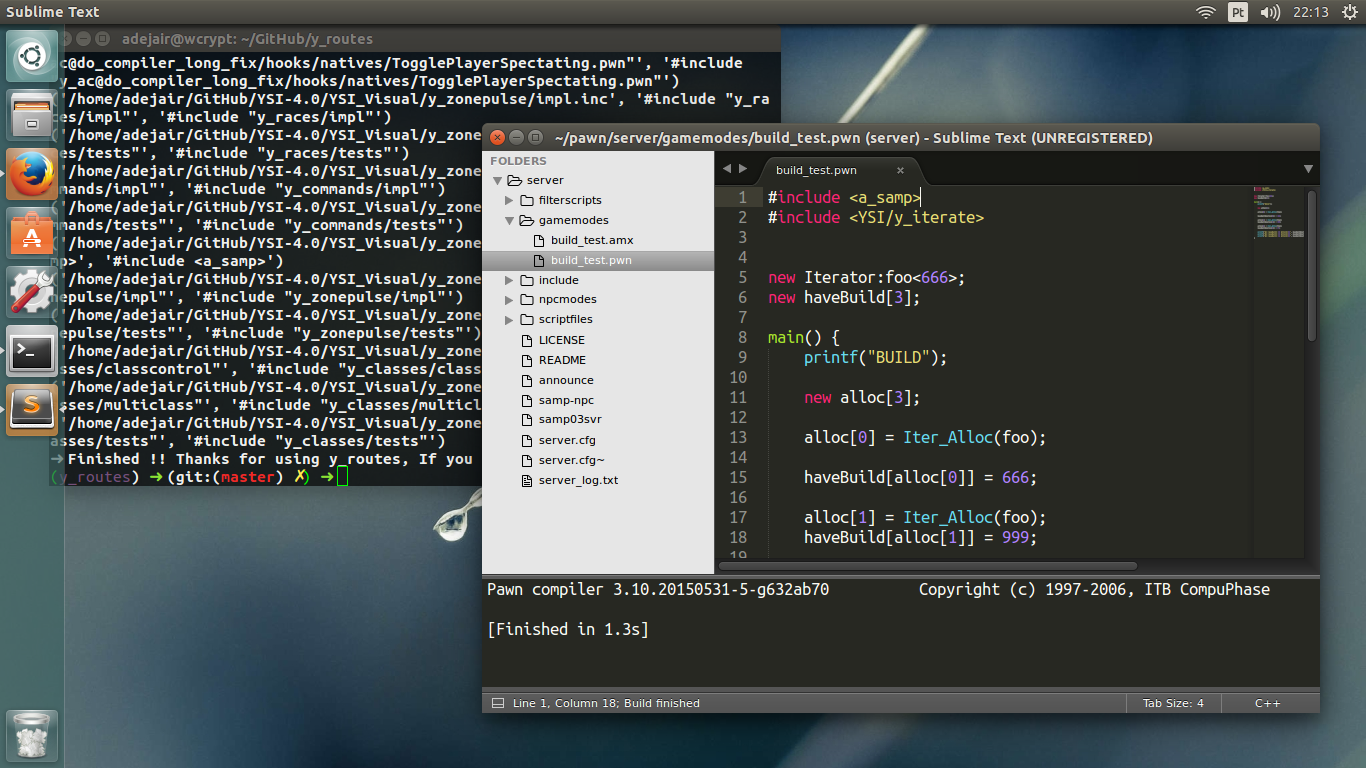Open the Wi-Fi network indicator
1366x768 pixels.
point(1206,12)
